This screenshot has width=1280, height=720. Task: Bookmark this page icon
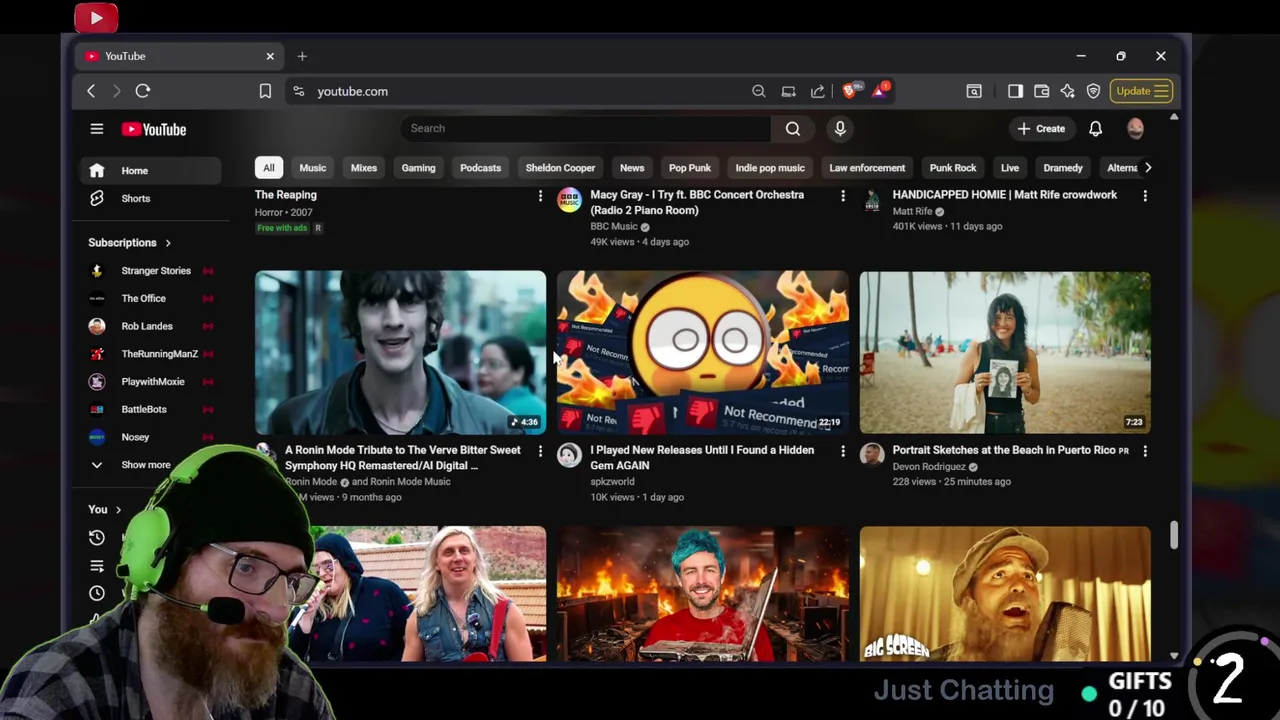(265, 91)
